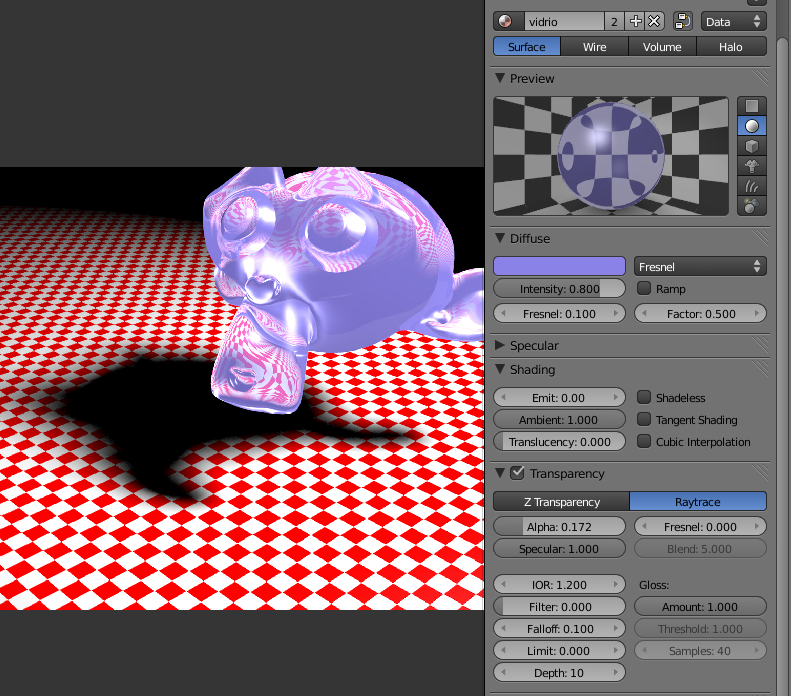Edit the vidrio material name field

tap(564, 22)
